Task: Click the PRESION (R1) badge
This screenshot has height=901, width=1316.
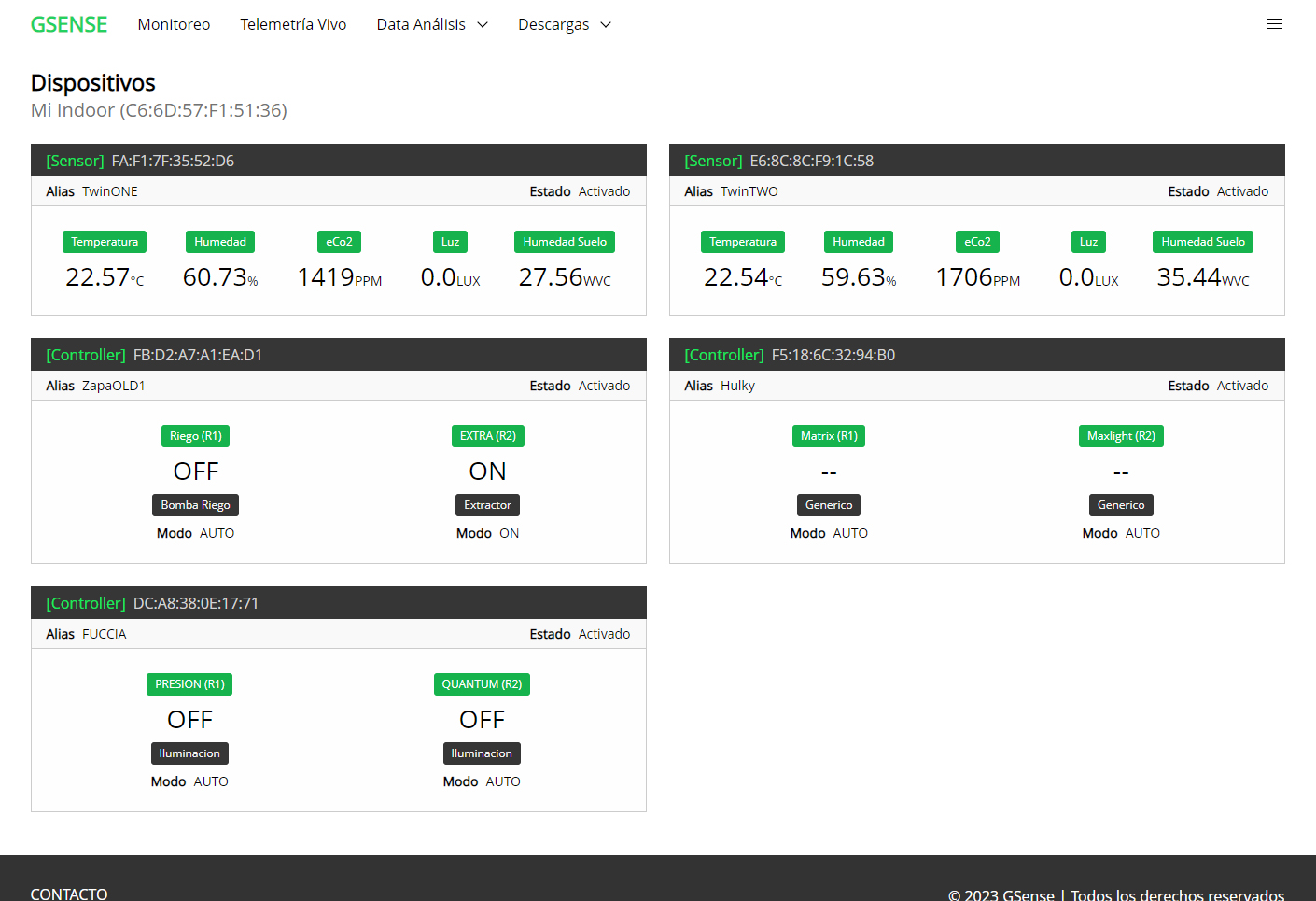Action: pyautogui.click(x=189, y=684)
